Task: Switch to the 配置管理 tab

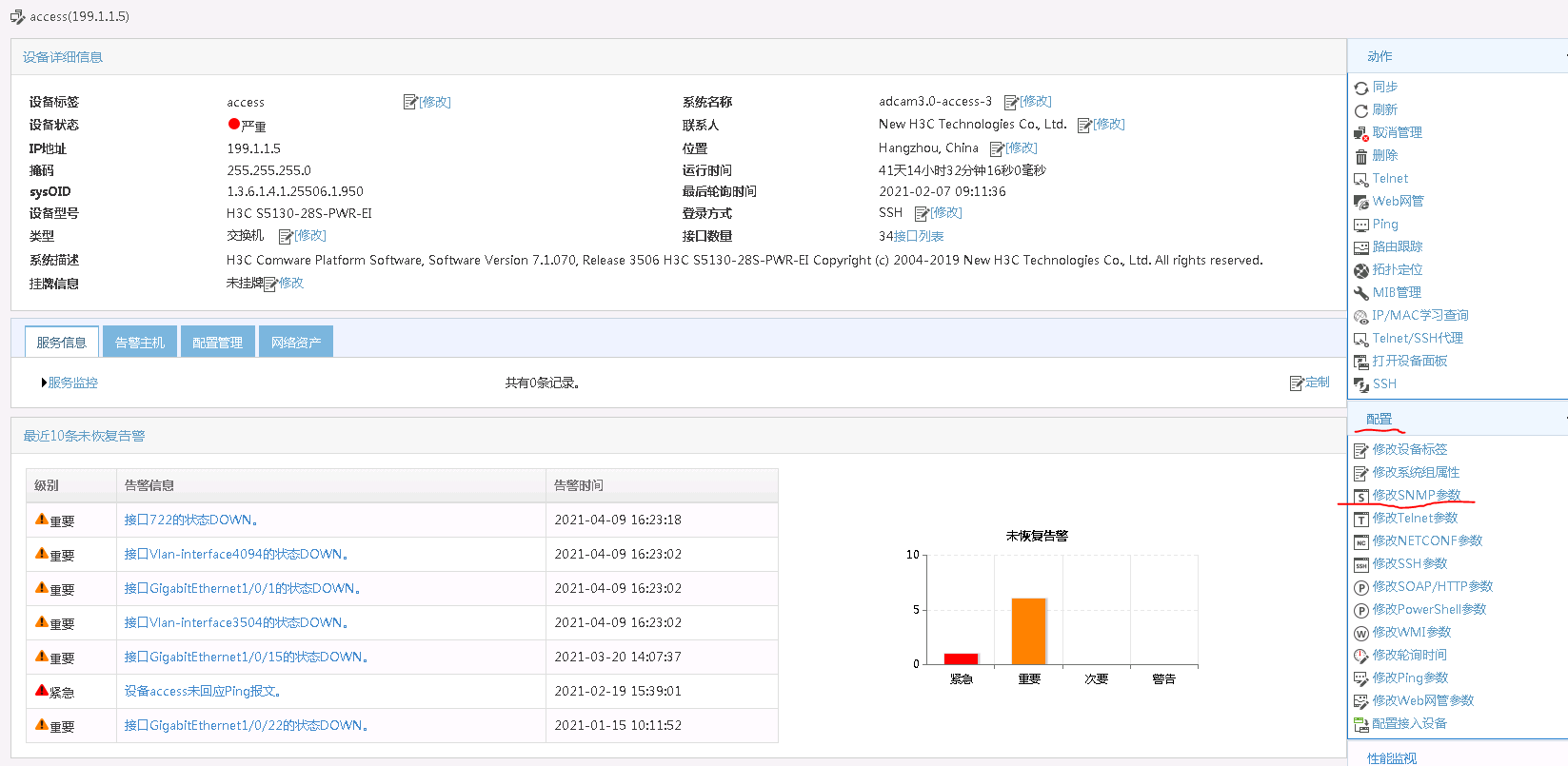Action: [217, 343]
